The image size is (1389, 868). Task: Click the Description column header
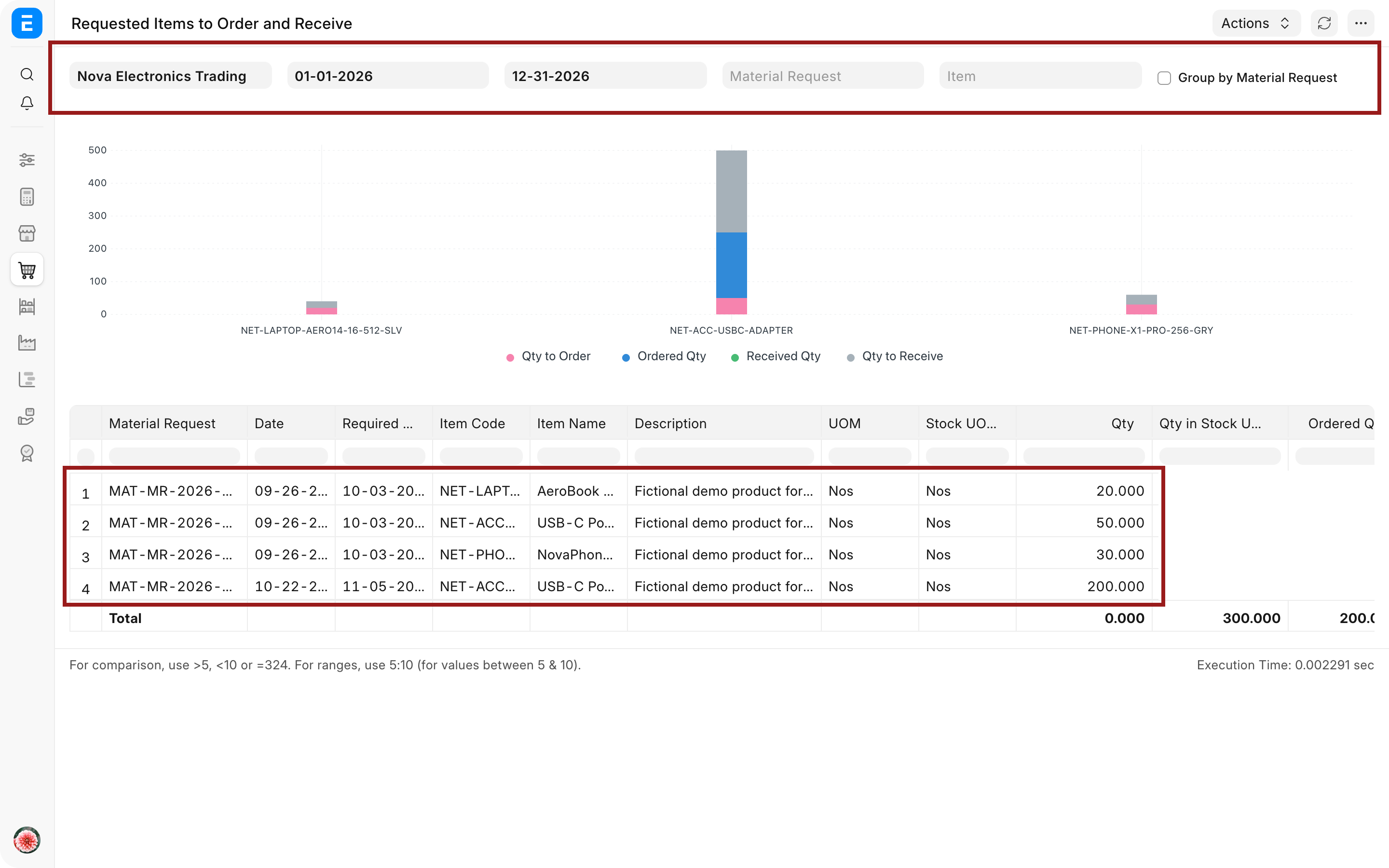(x=724, y=423)
